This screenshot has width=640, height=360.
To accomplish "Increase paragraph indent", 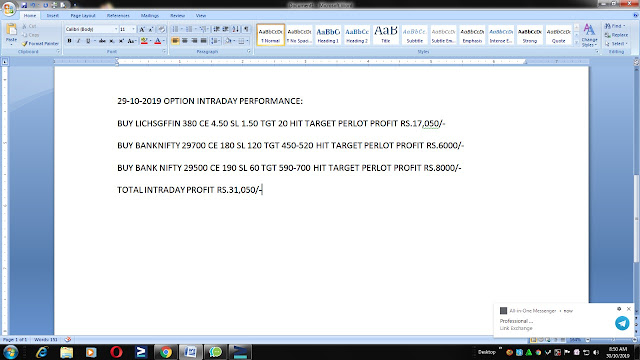I will click(x=226, y=29).
